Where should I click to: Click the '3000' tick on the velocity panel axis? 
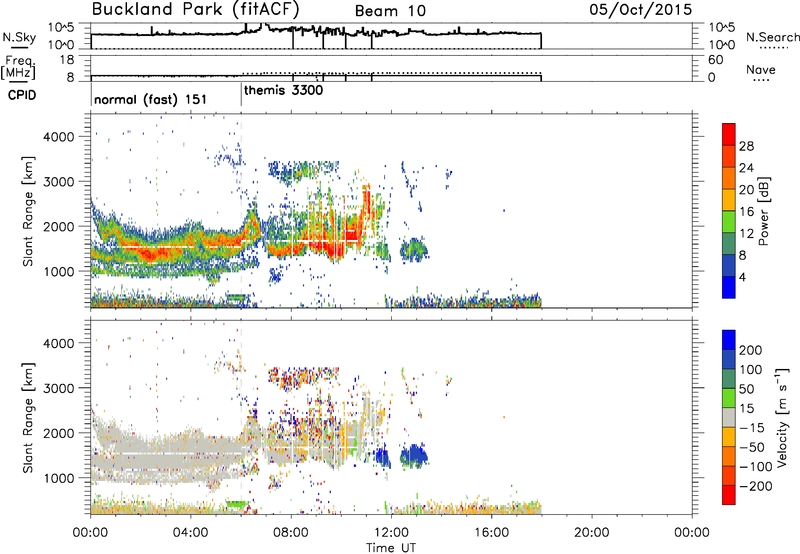point(58,388)
